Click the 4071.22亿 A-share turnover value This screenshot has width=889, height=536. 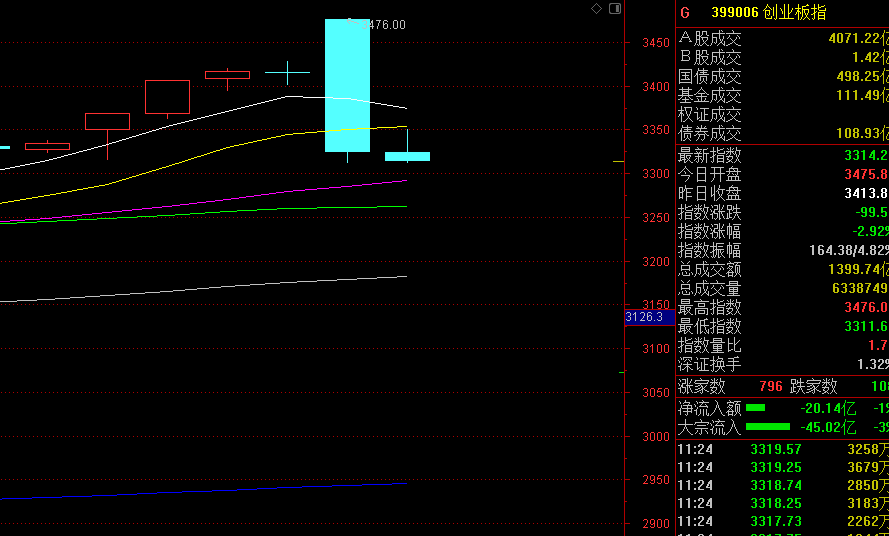pos(858,39)
